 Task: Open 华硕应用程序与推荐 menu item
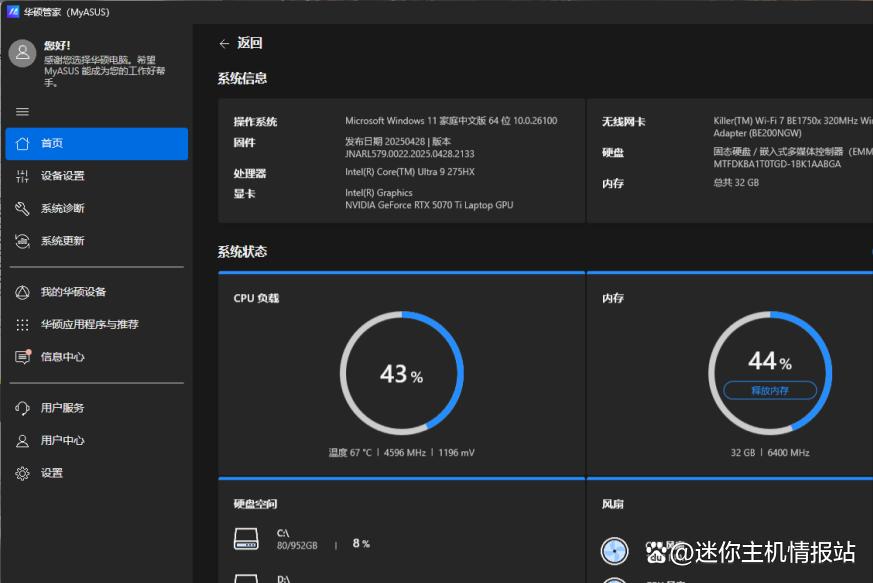click(x=97, y=325)
